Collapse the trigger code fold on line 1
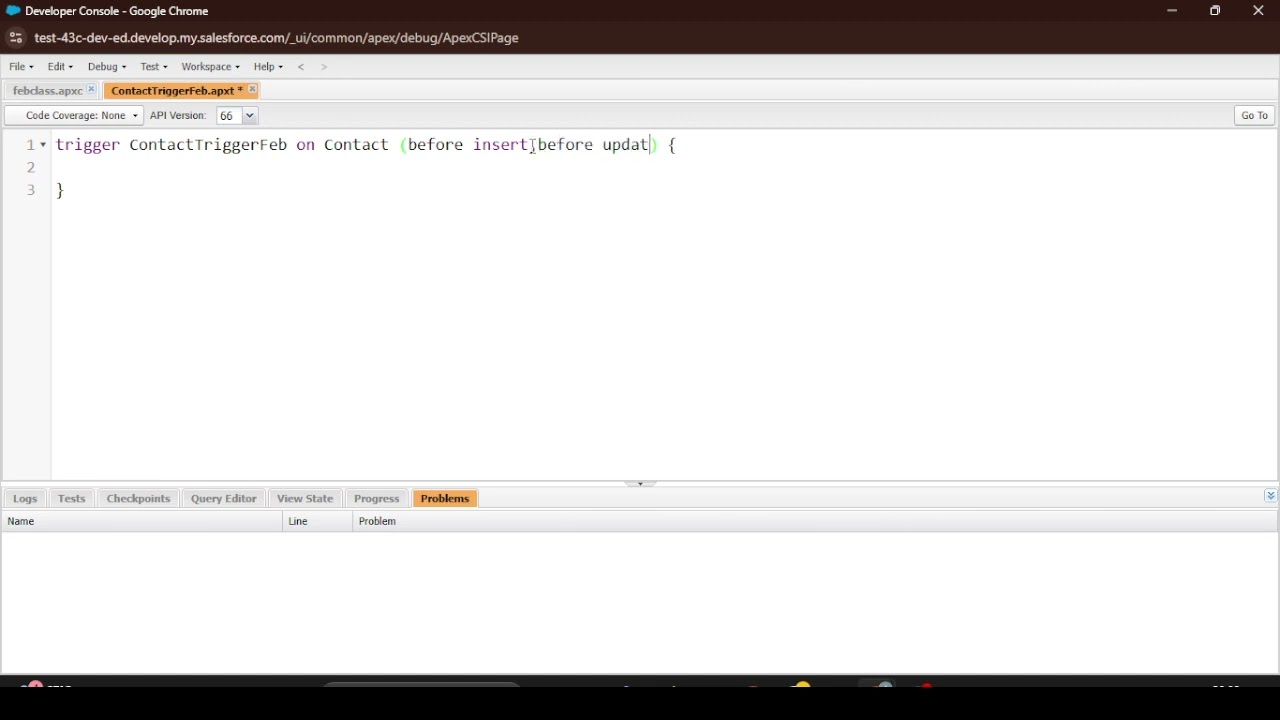 click(43, 145)
